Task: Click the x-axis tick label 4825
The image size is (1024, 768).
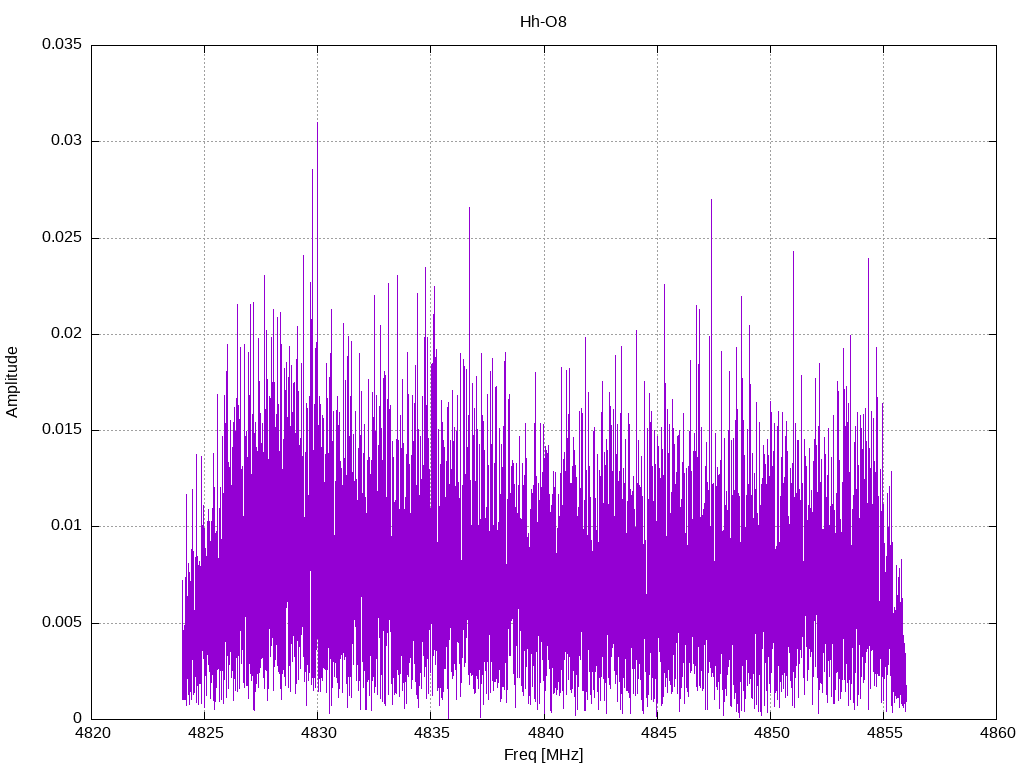Action: pos(205,733)
